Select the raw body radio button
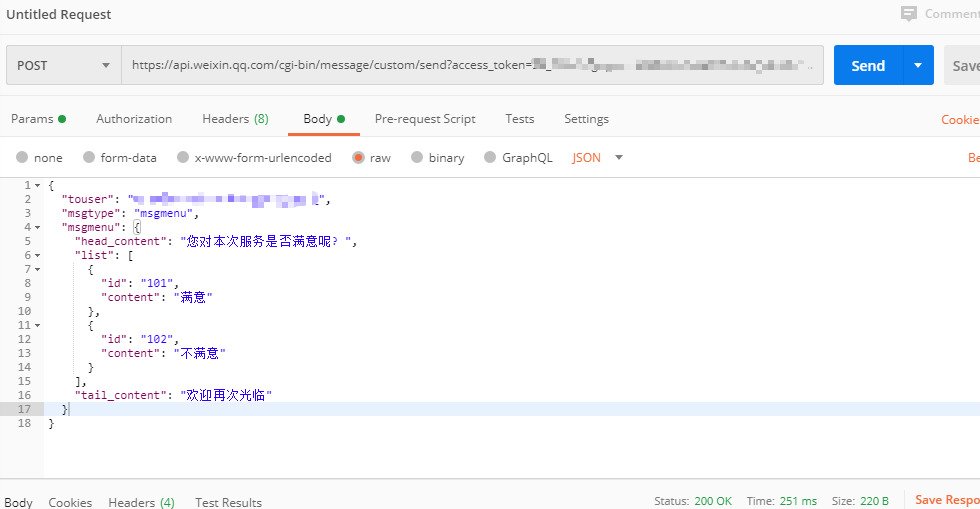980x509 pixels. pos(358,157)
